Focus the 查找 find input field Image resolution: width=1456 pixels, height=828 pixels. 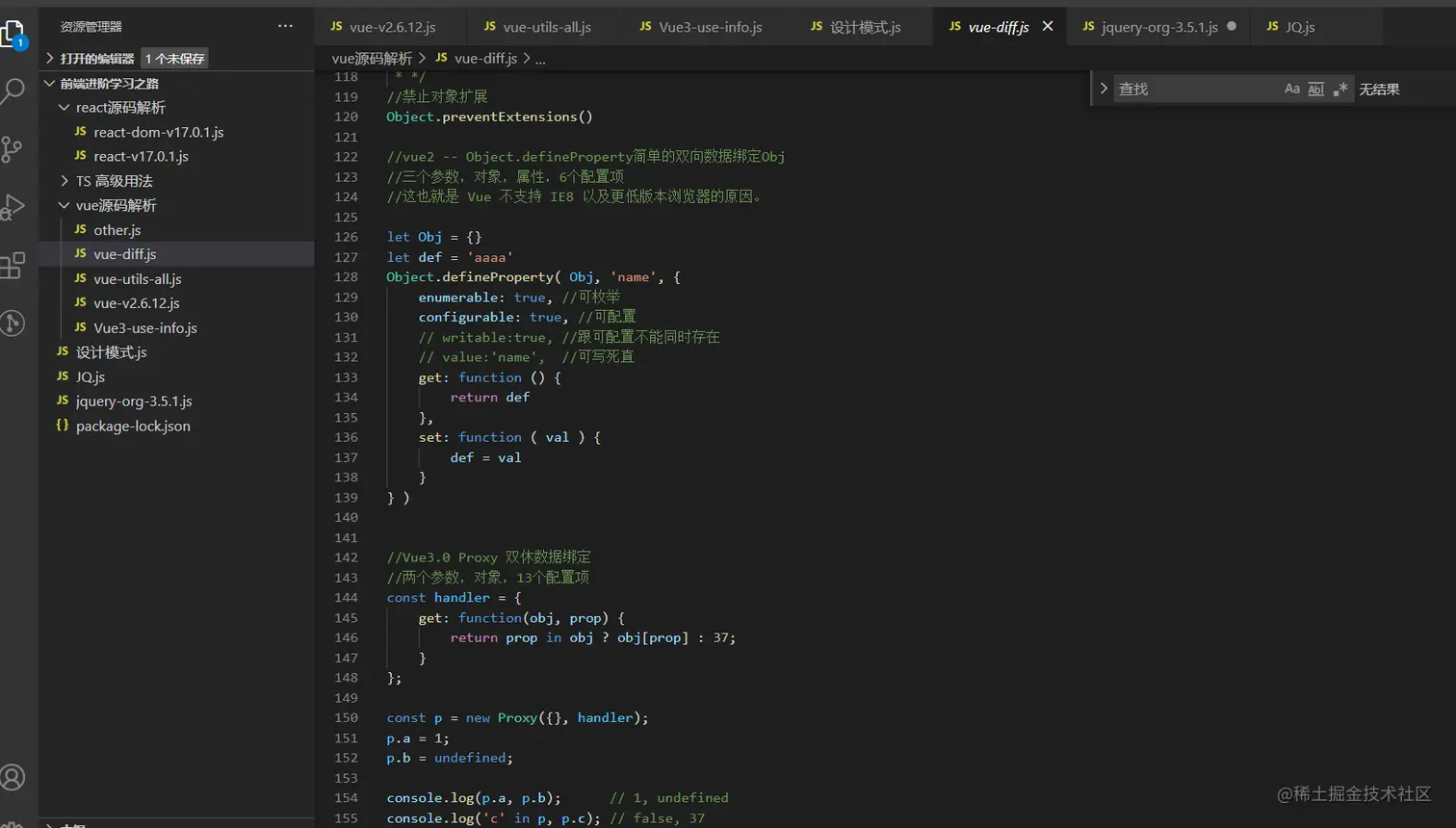(x=1196, y=89)
